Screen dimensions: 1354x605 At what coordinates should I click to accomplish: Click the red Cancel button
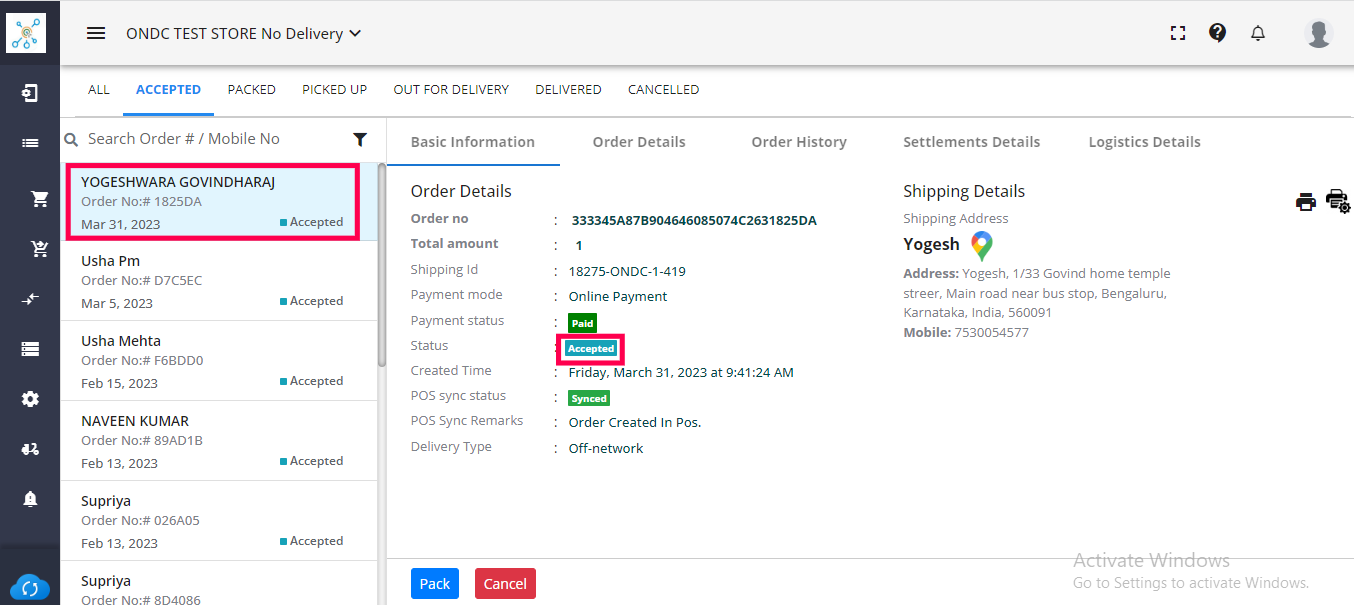(505, 584)
